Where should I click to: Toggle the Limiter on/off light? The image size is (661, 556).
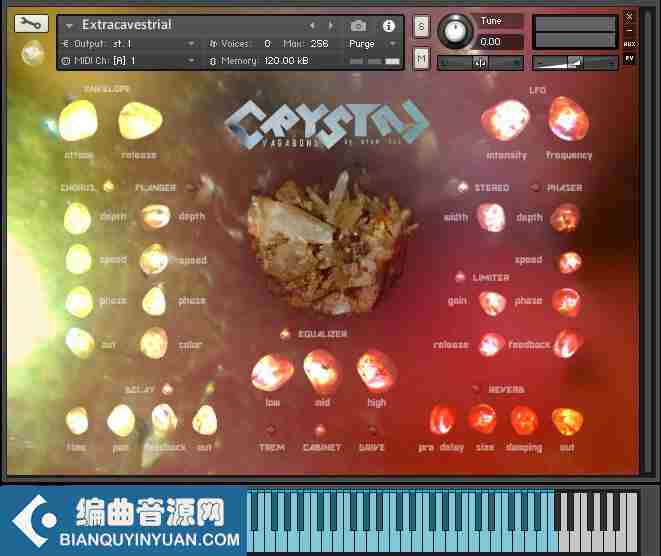click(x=460, y=277)
